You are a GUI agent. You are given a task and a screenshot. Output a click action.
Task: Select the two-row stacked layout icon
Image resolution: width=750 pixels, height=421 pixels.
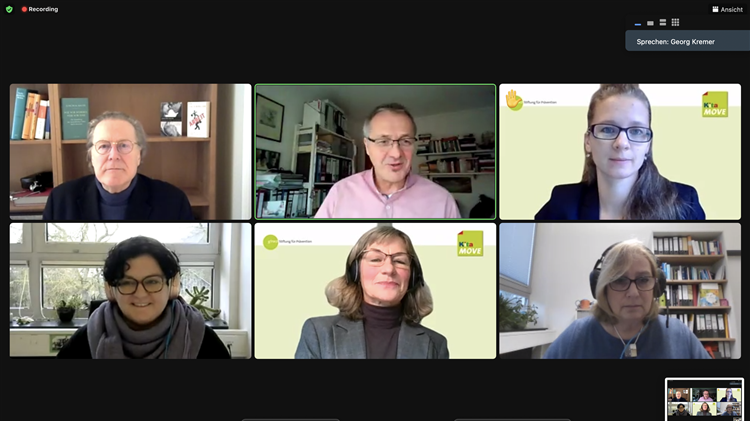coord(662,22)
